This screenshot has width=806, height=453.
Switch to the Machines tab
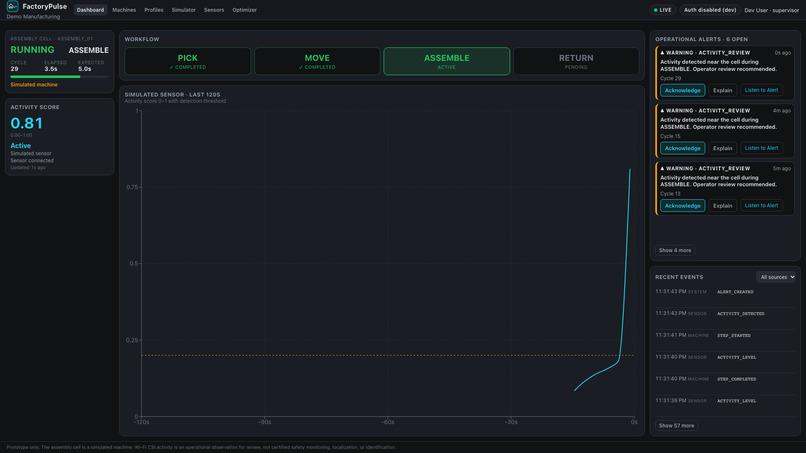(x=124, y=10)
